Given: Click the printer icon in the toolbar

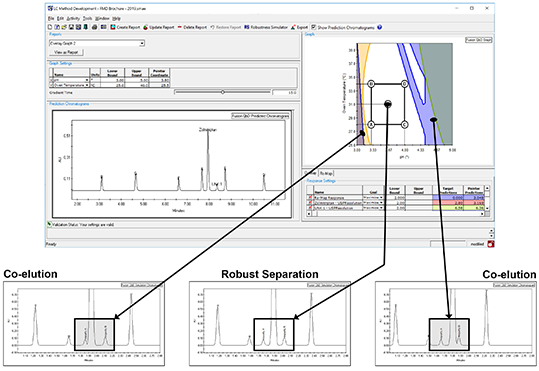Looking at the screenshot, I should 94,27.
